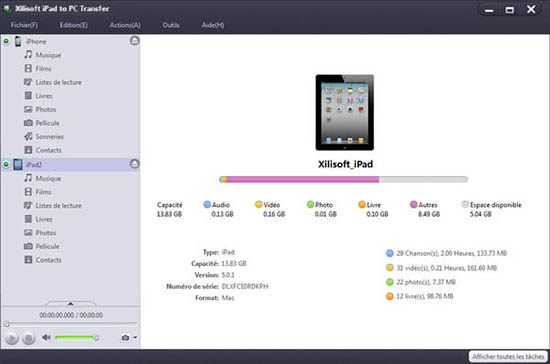Screen dimensions: 550x364
Task: Open Listes de lecture under iPhone
Action: pos(53,82)
